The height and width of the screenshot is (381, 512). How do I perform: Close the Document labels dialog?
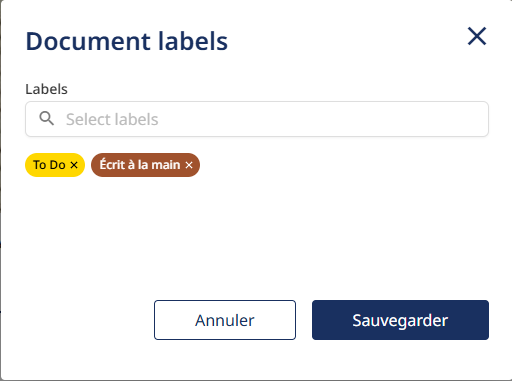point(477,36)
